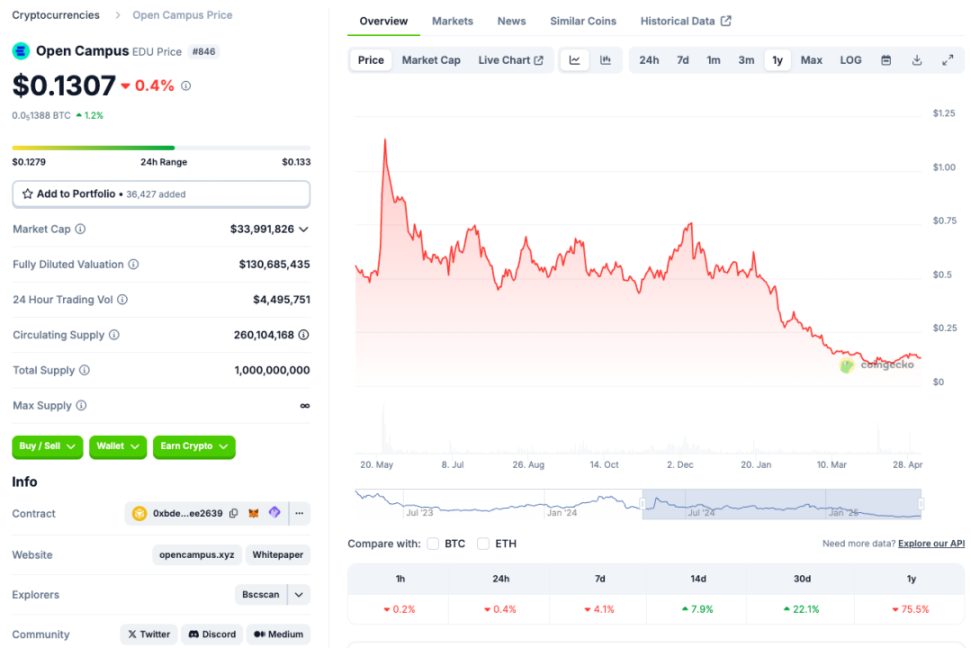Open Medium community link
Screen dimensions: 971x648
[x=278, y=634]
